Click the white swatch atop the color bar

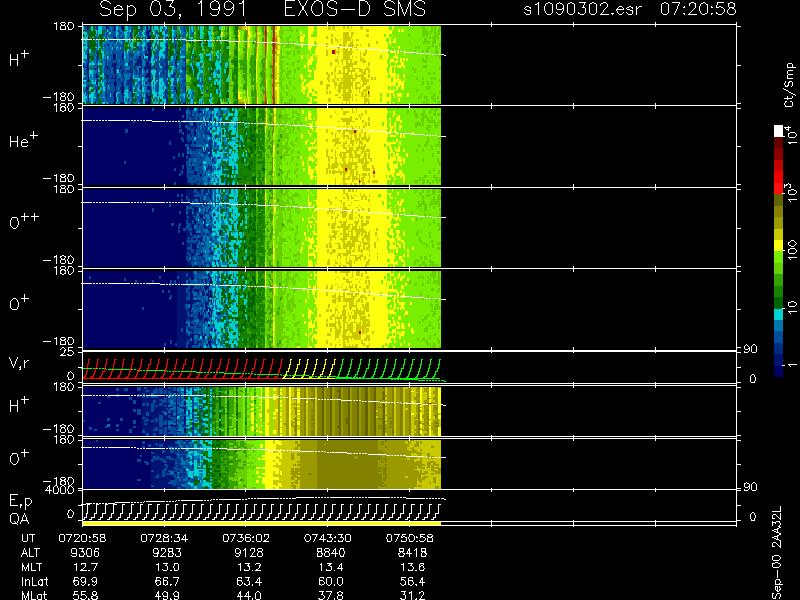(x=779, y=131)
